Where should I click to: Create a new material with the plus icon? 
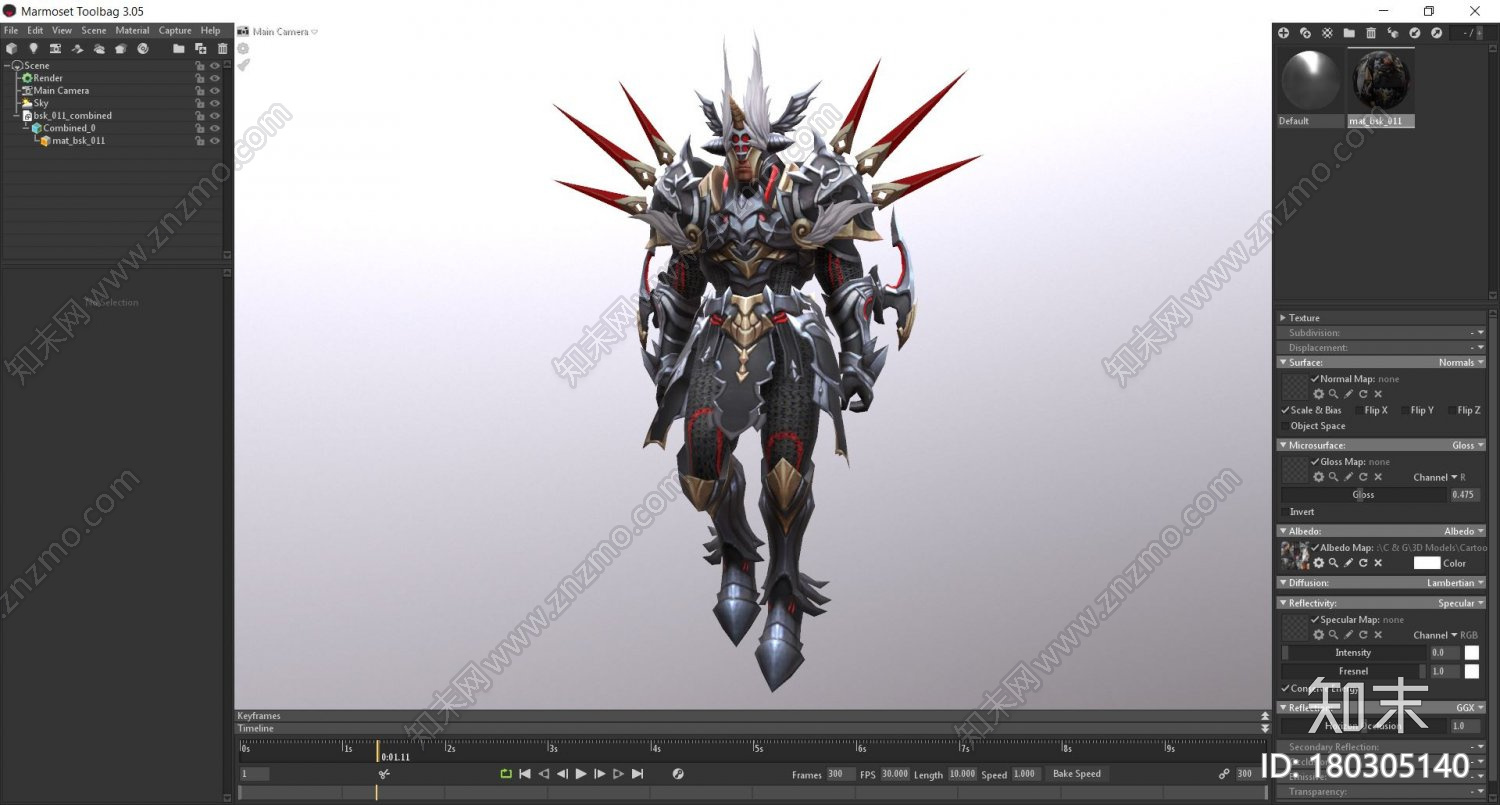(1284, 33)
